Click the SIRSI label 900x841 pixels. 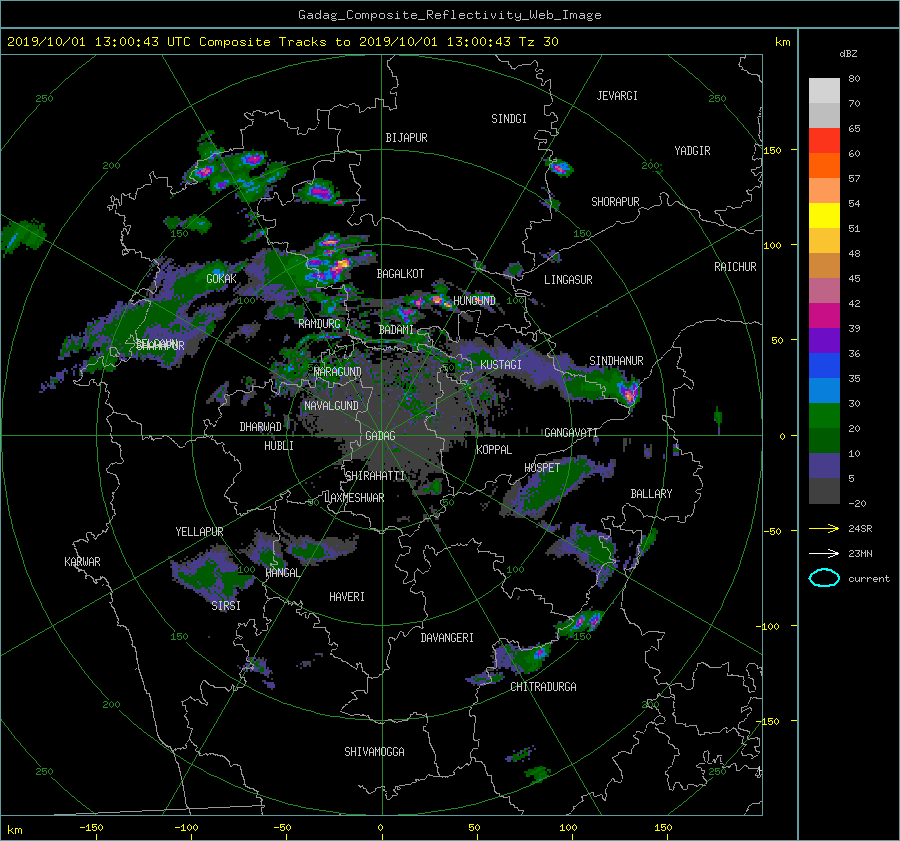click(226, 606)
